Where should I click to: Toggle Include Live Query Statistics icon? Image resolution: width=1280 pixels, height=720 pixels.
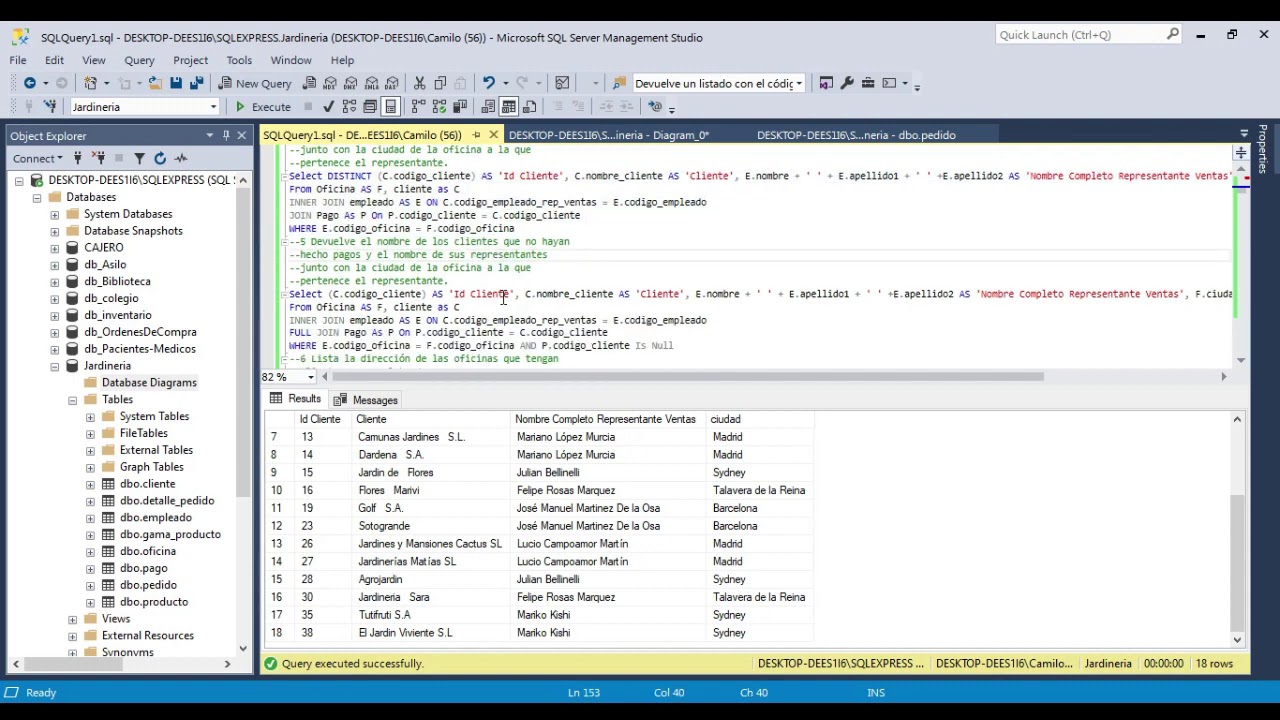pos(439,107)
